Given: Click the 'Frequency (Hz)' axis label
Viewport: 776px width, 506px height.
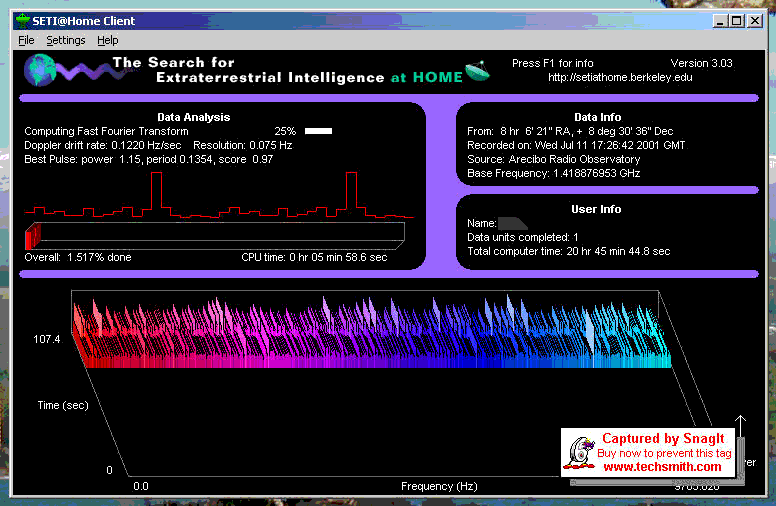Looking at the screenshot, I should [x=439, y=486].
